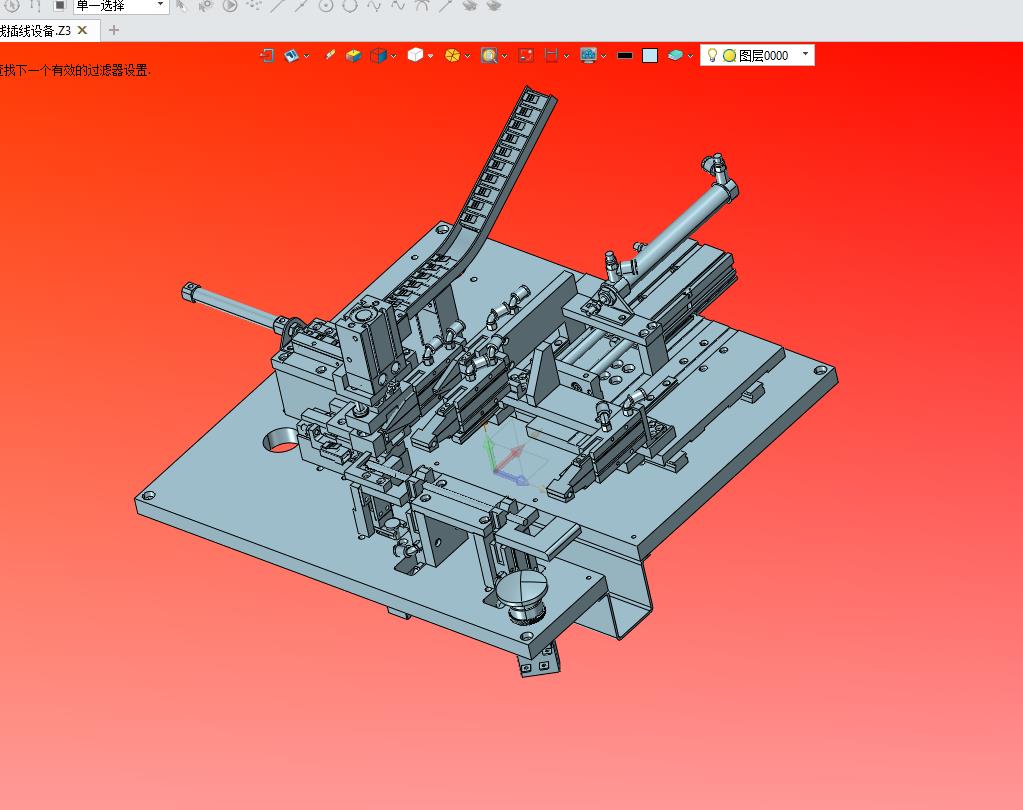
Task: Switch to the 线插线设备.Z3 file tab
Action: pos(36,31)
